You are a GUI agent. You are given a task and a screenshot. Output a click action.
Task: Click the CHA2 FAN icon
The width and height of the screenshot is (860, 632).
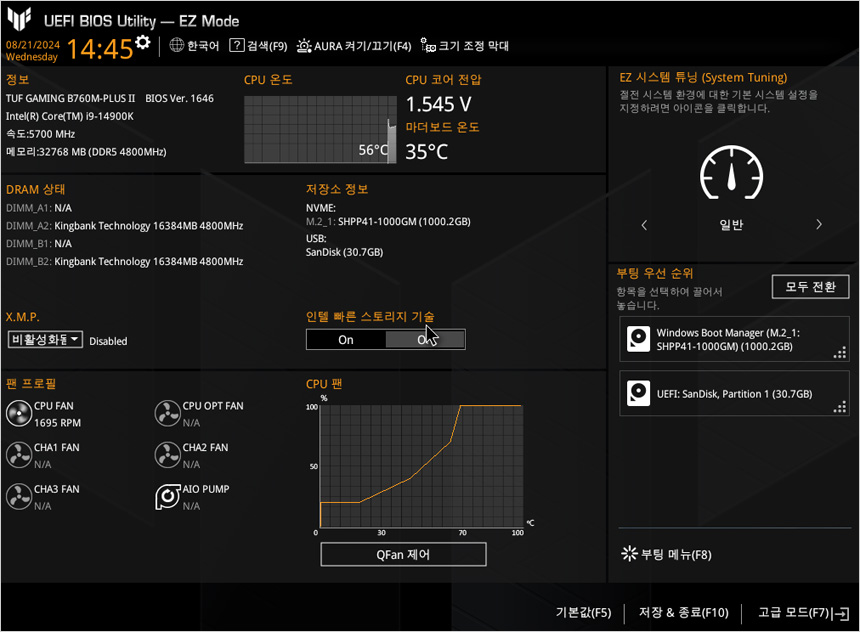click(168, 455)
